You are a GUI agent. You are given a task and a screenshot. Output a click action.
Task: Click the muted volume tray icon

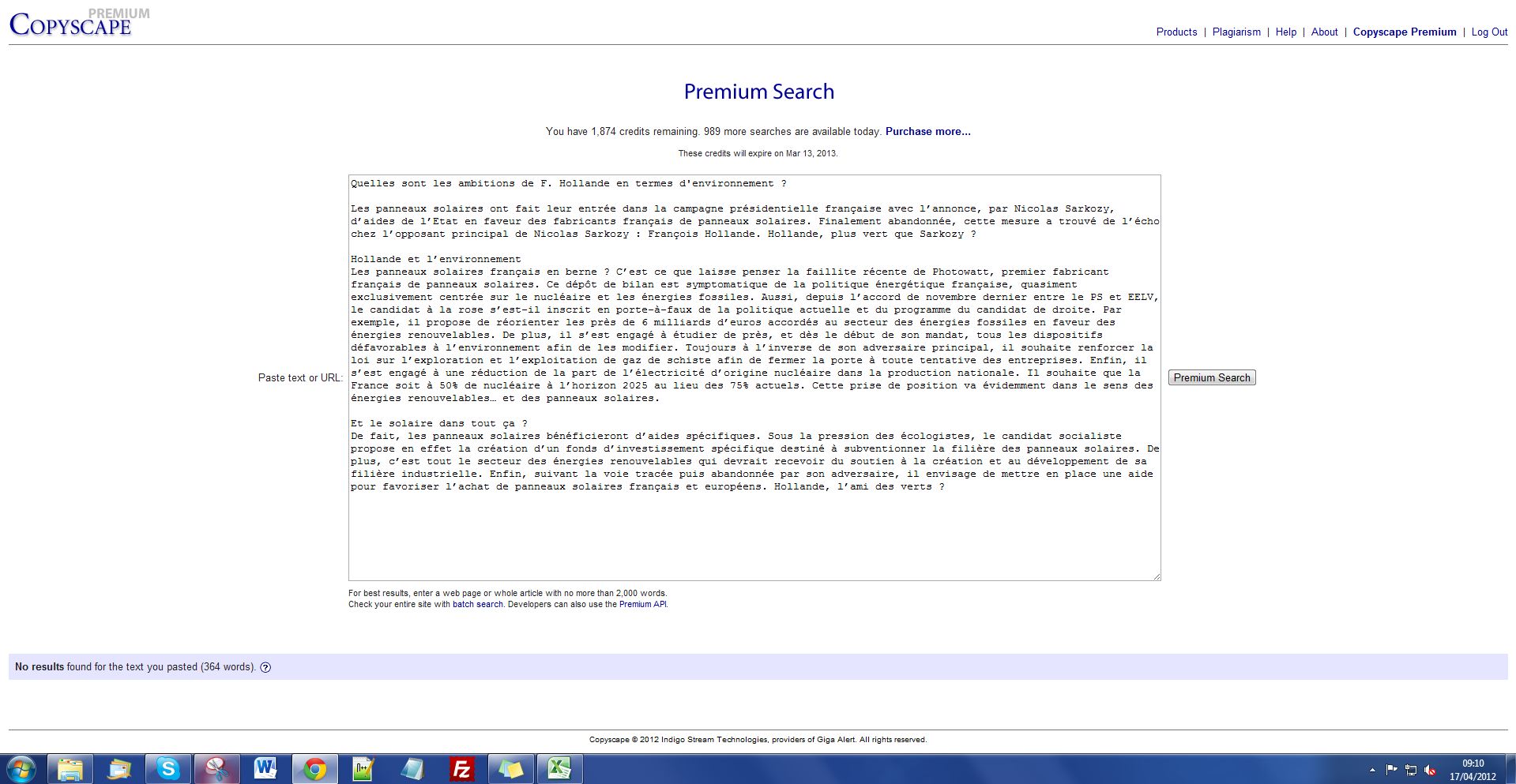pyautogui.click(x=1430, y=770)
